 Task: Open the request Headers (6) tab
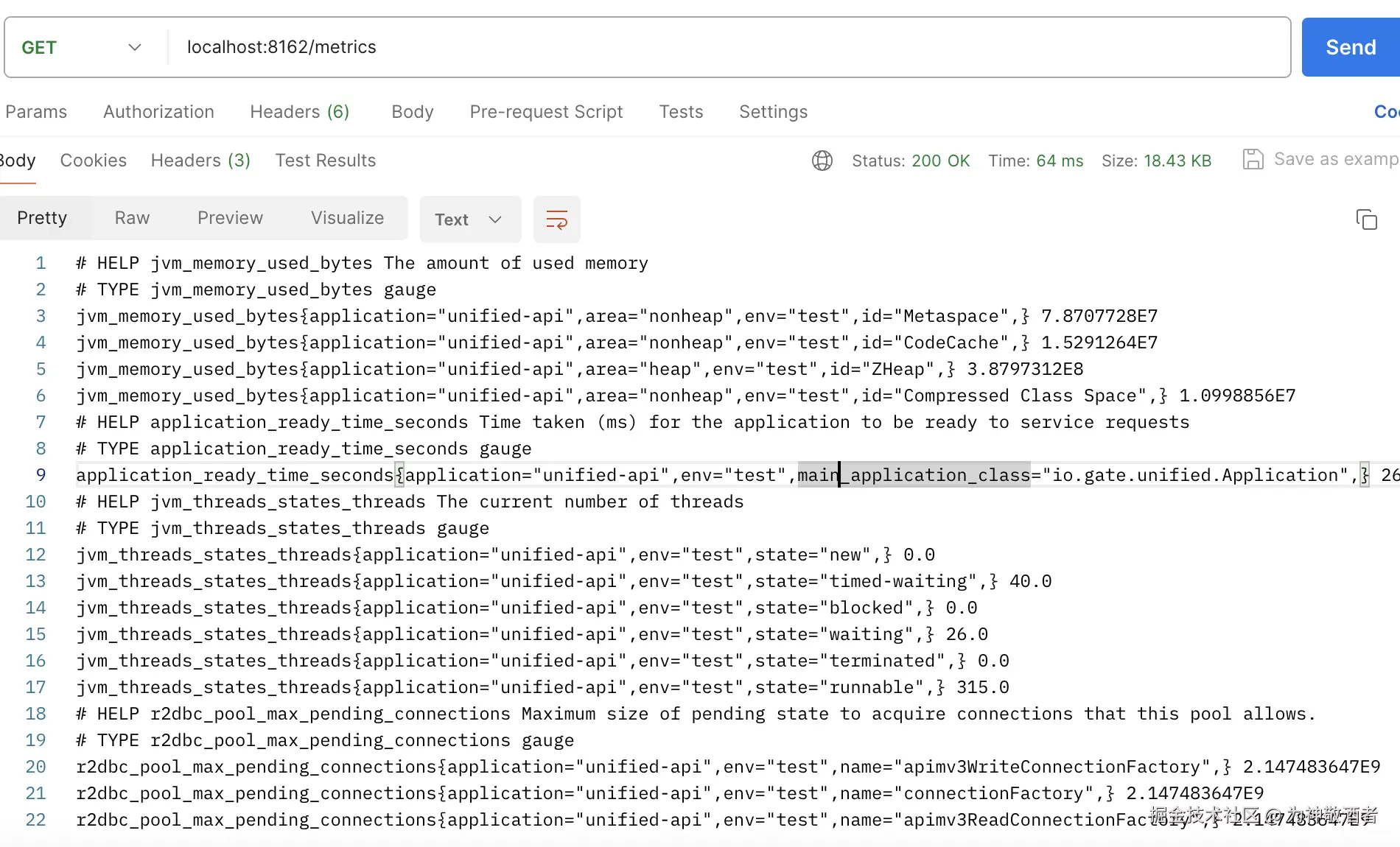pos(299,112)
